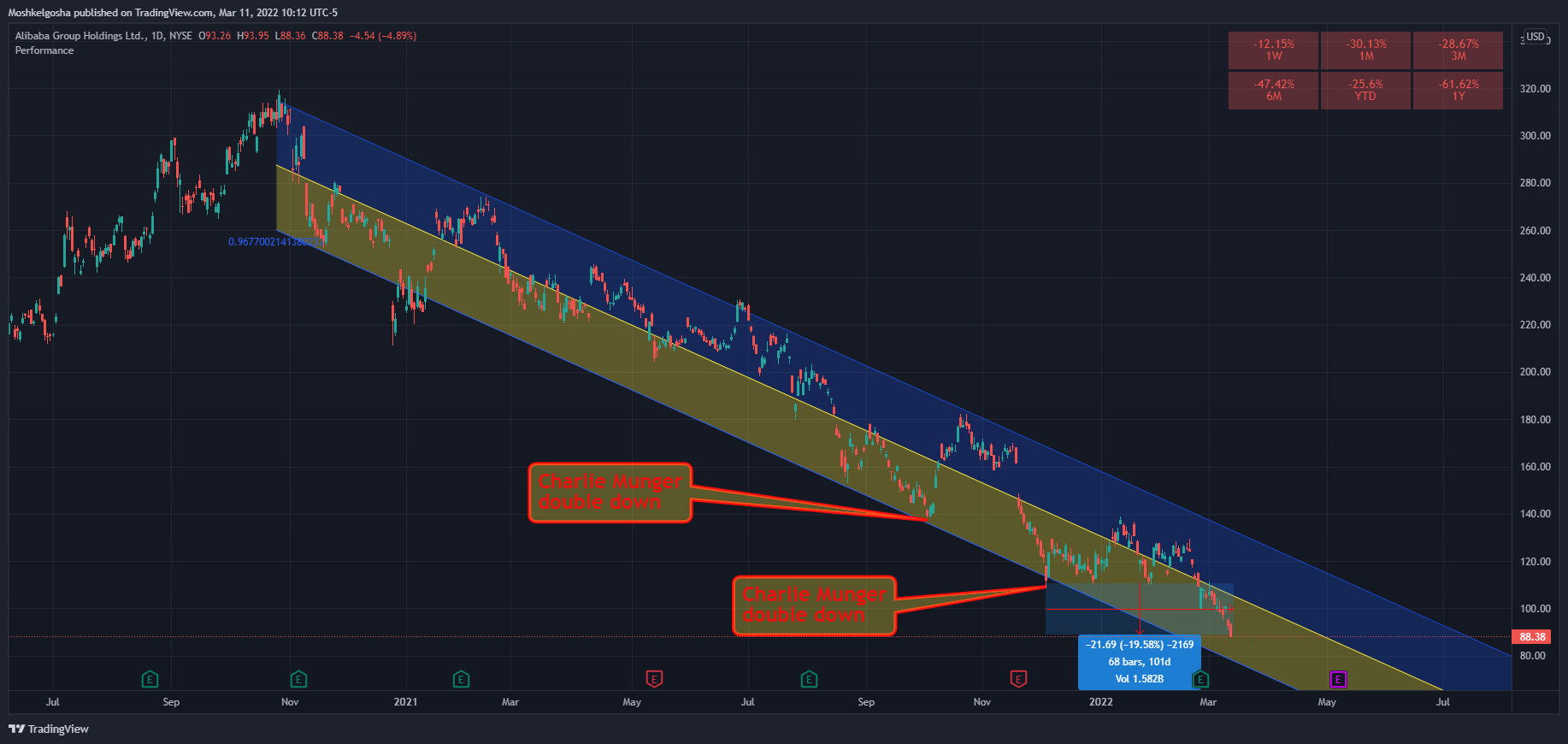Click the 0.9677002141380 channel value text

275,242
